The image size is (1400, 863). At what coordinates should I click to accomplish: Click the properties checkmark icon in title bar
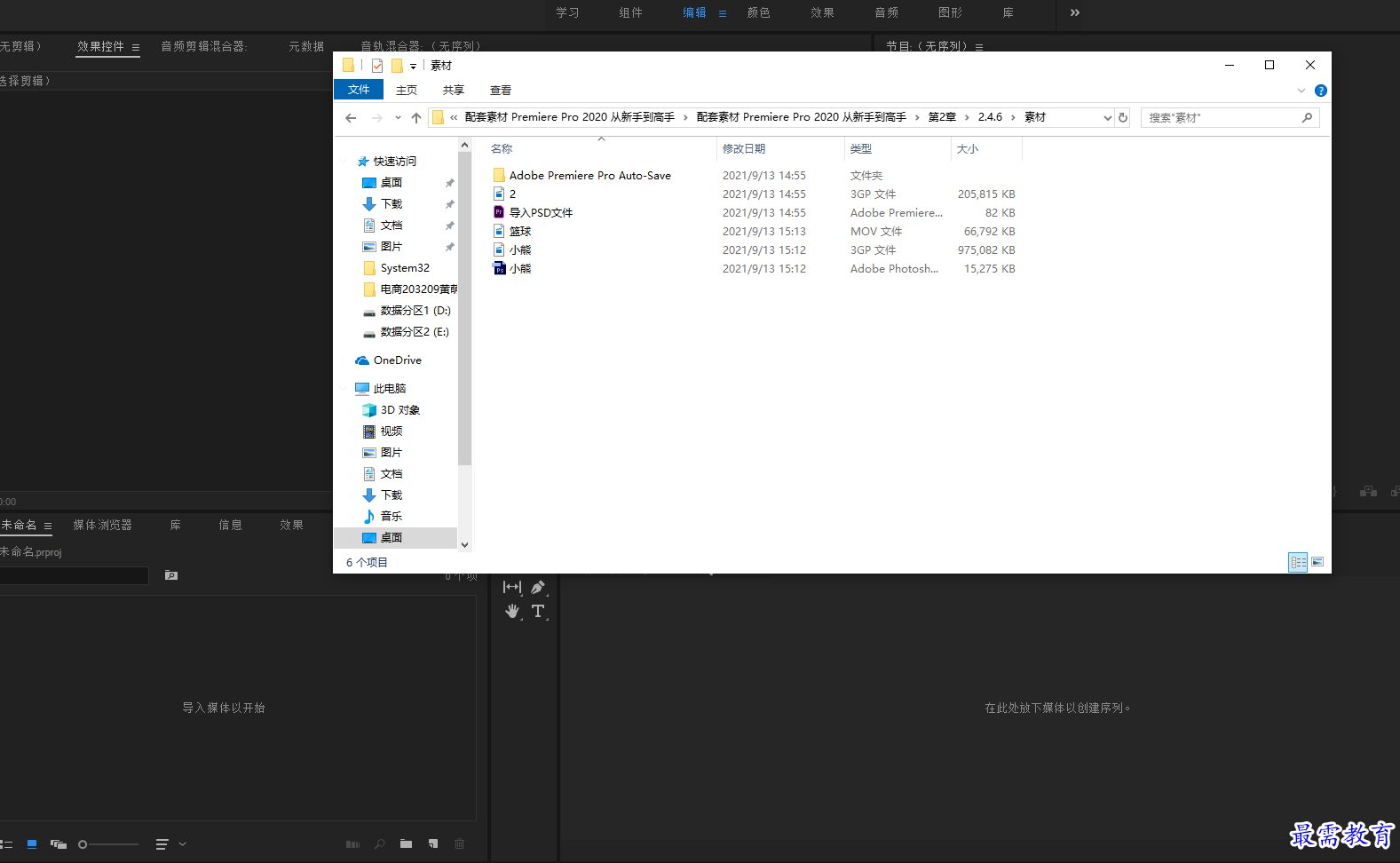click(x=377, y=66)
